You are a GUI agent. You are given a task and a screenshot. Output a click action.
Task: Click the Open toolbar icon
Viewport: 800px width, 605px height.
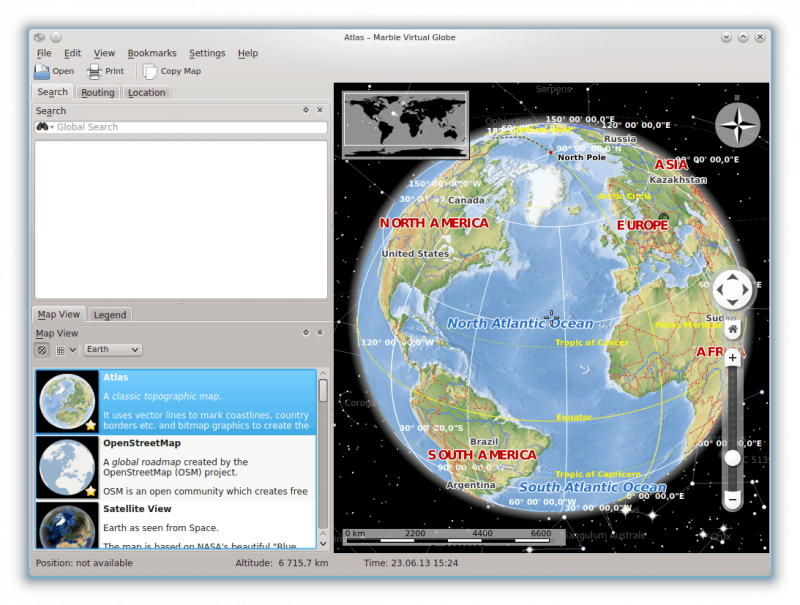(x=42, y=71)
